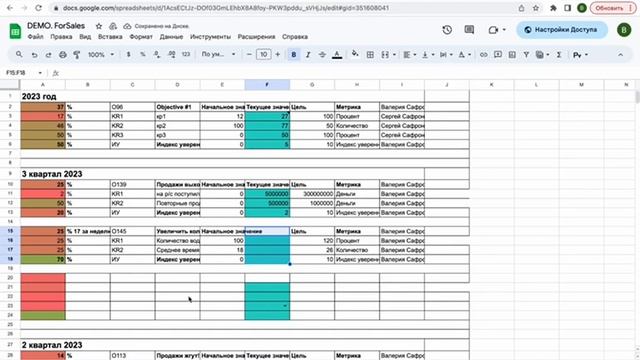Screen dimensions: 640x360
Task: Open text wrapping dropdown
Action: [446, 55]
